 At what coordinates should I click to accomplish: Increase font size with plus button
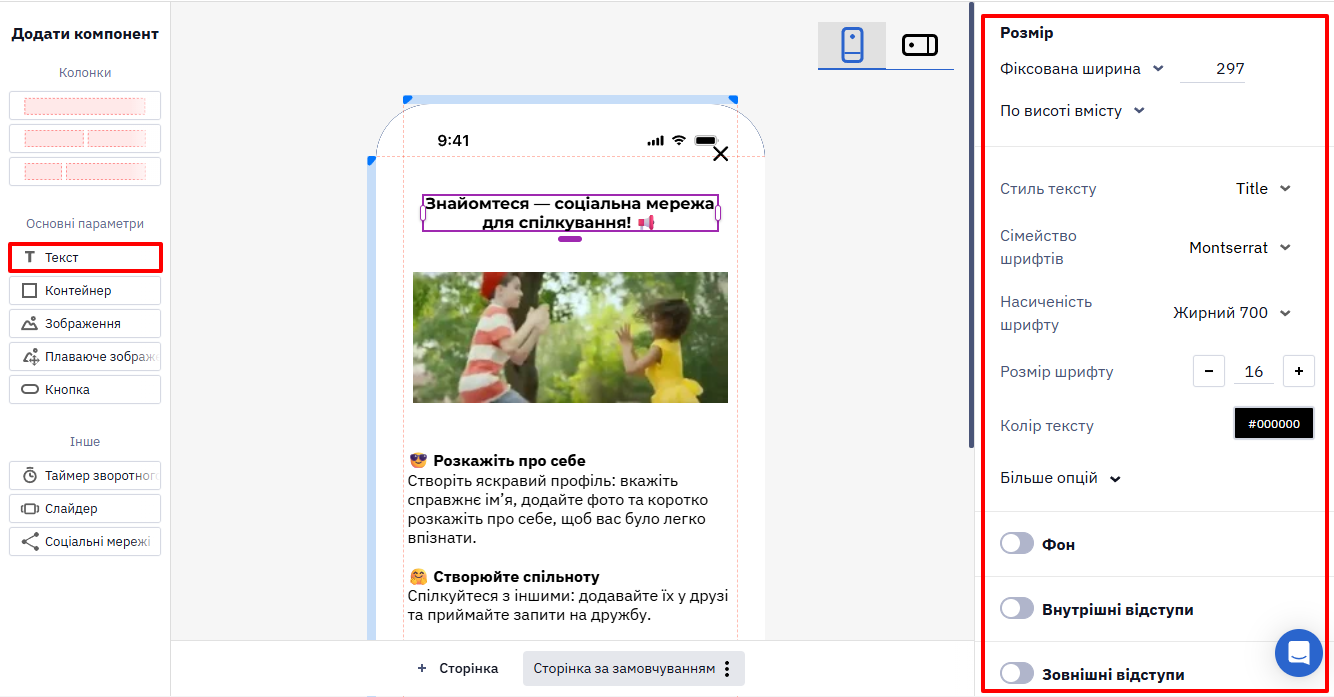[1298, 371]
